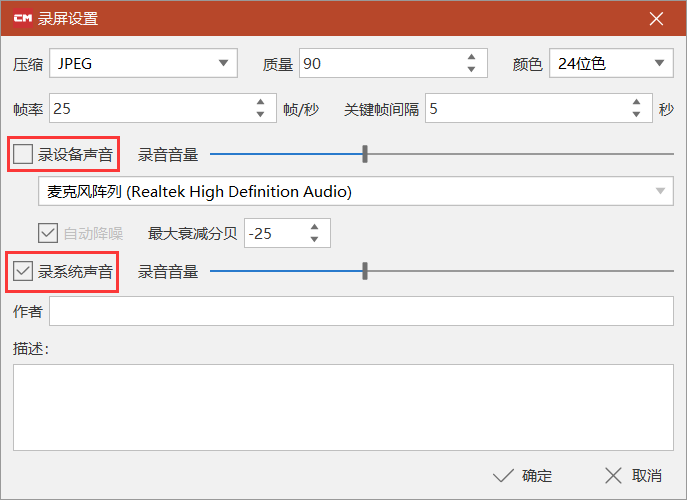Open the 颜色 24位色 dropdown

[611, 64]
